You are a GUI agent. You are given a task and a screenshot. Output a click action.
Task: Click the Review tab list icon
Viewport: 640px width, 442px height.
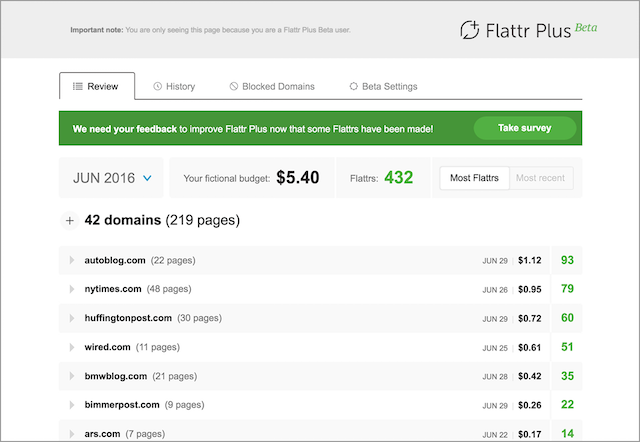(x=78, y=86)
